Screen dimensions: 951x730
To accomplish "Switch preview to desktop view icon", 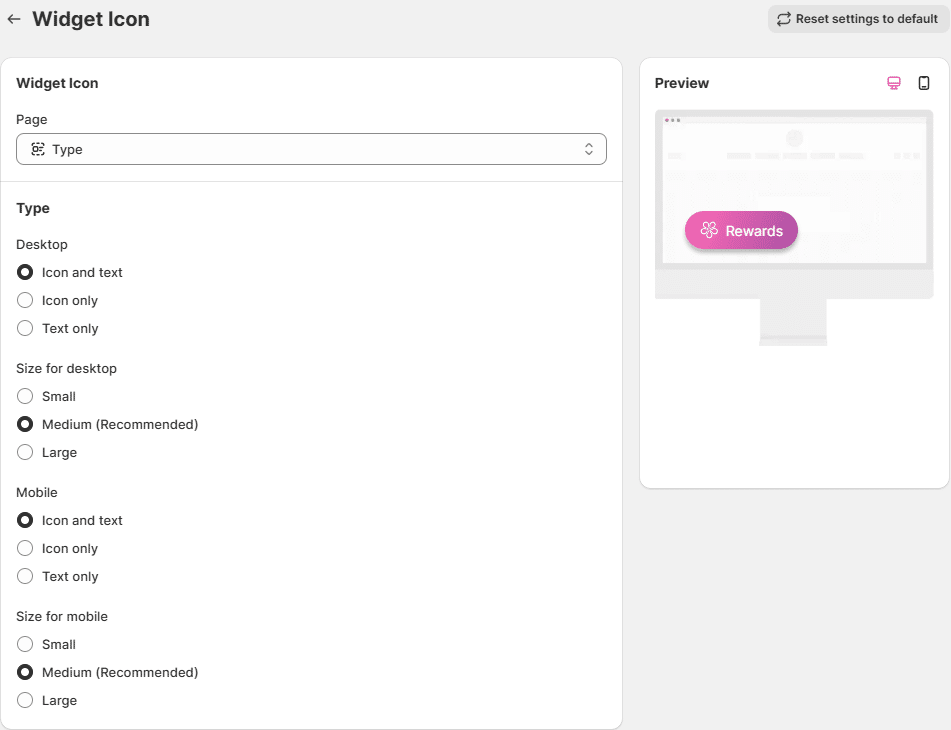I will [894, 83].
